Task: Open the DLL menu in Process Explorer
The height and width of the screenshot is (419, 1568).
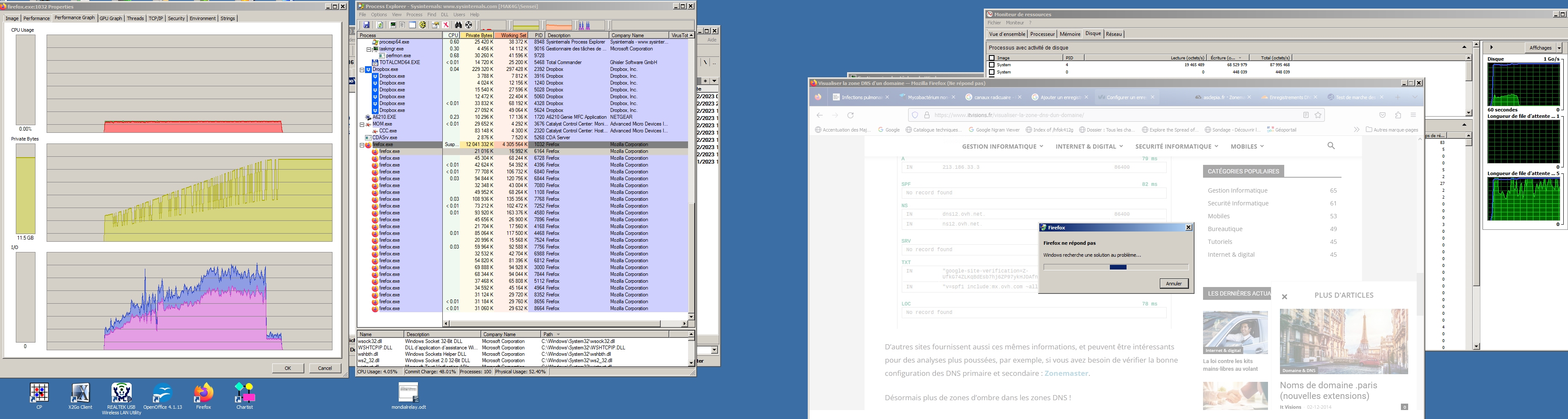Action: 444,15
